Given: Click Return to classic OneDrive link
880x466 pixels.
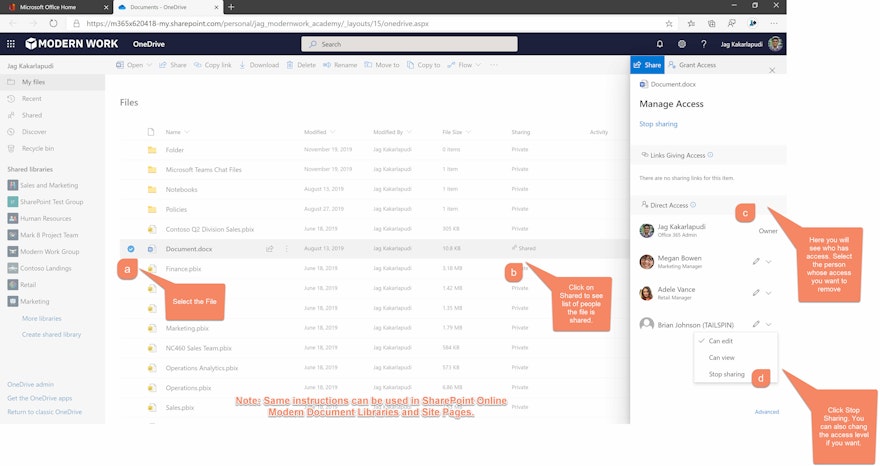Looking at the screenshot, I should tap(44, 412).
